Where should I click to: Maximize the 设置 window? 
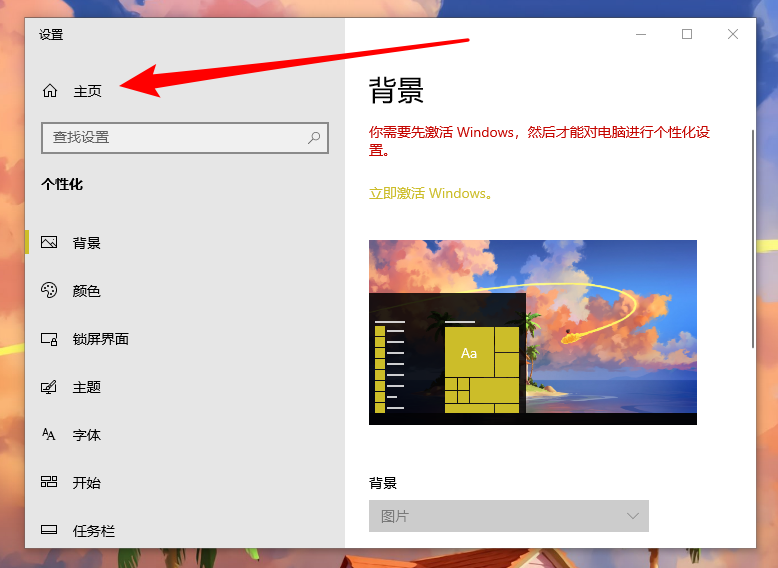click(687, 34)
